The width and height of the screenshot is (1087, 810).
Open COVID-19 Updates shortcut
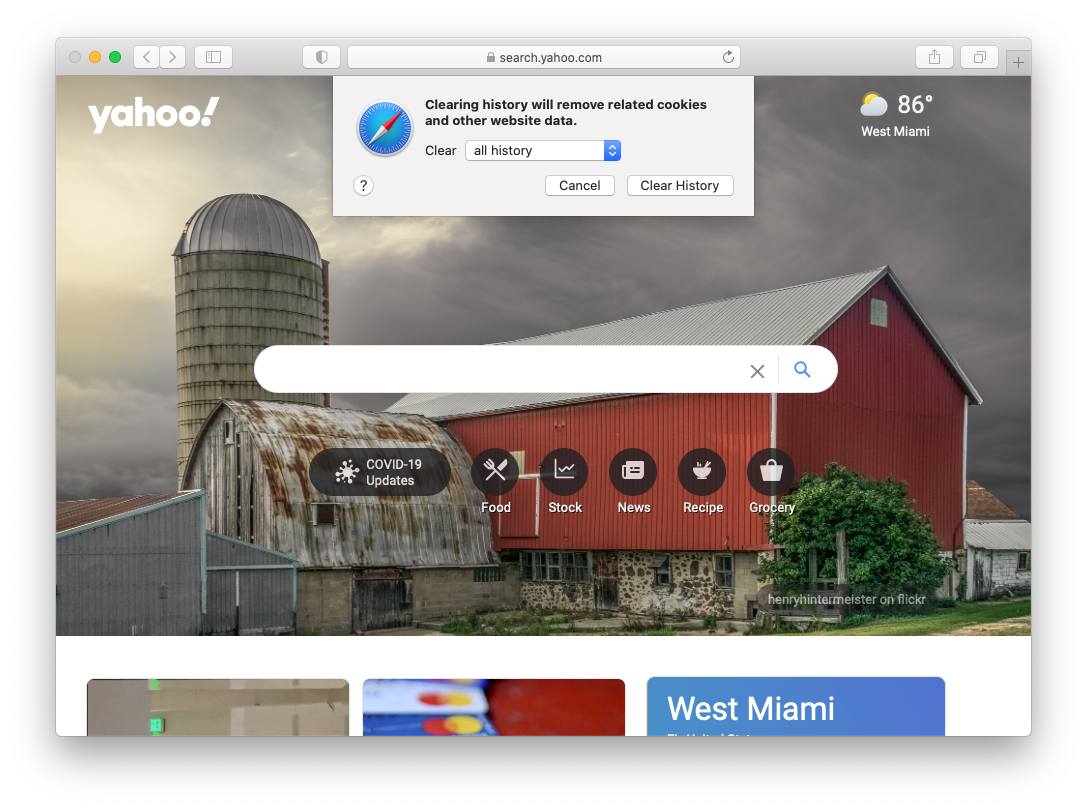click(380, 472)
